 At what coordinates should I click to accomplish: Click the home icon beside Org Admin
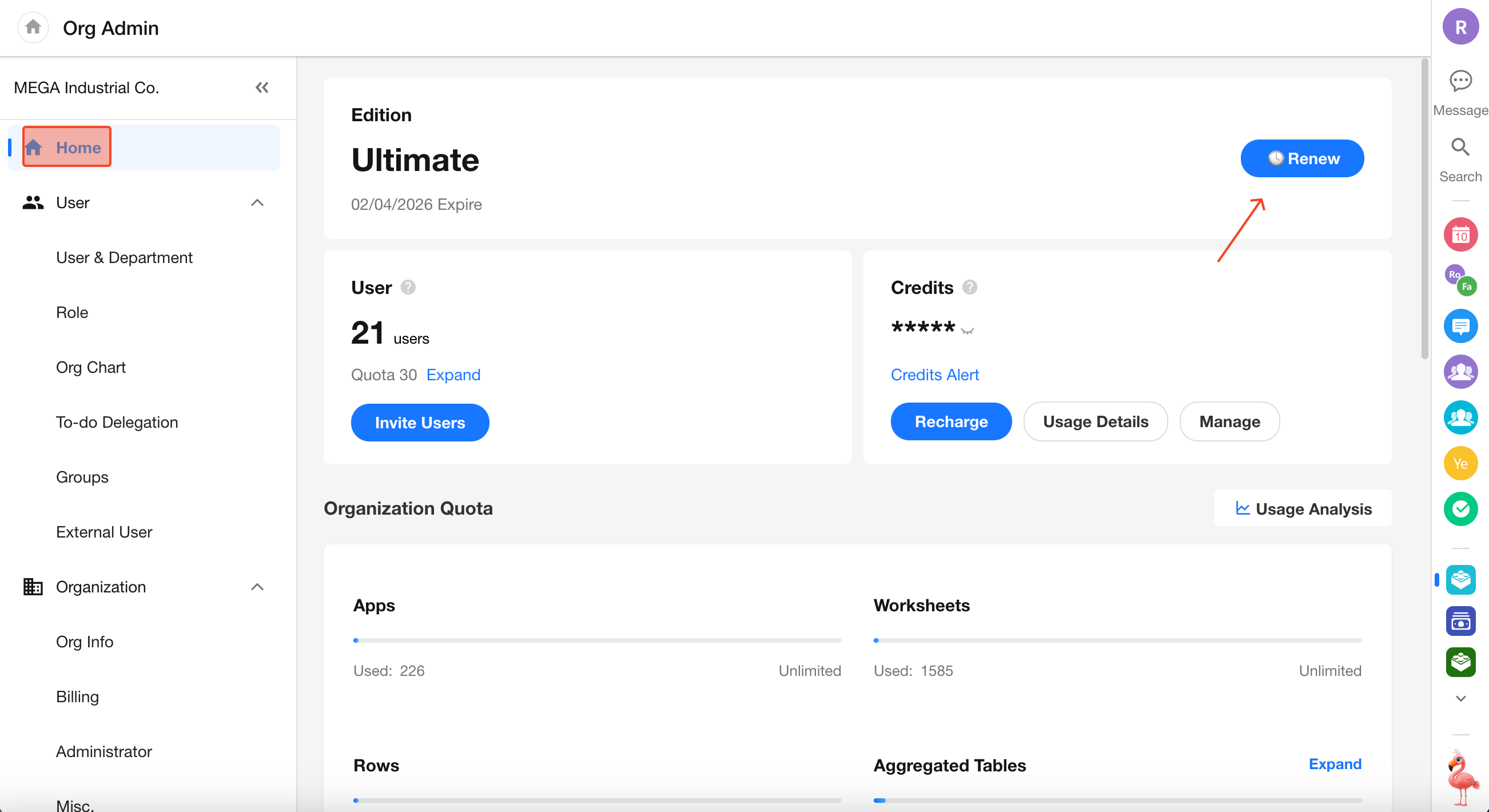click(x=33, y=27)
